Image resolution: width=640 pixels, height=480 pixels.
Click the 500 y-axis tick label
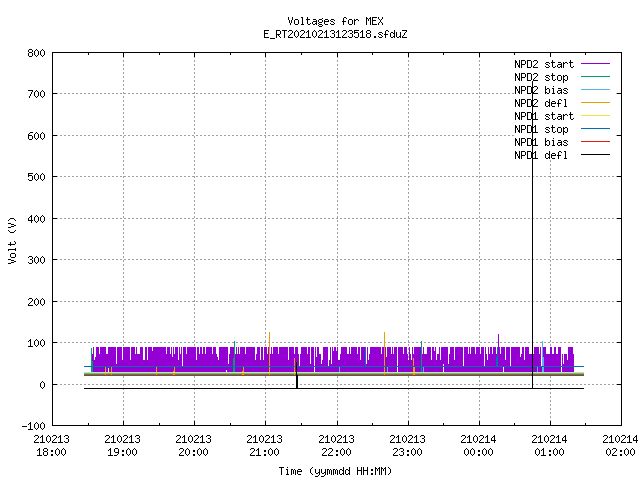coord(36,177)
